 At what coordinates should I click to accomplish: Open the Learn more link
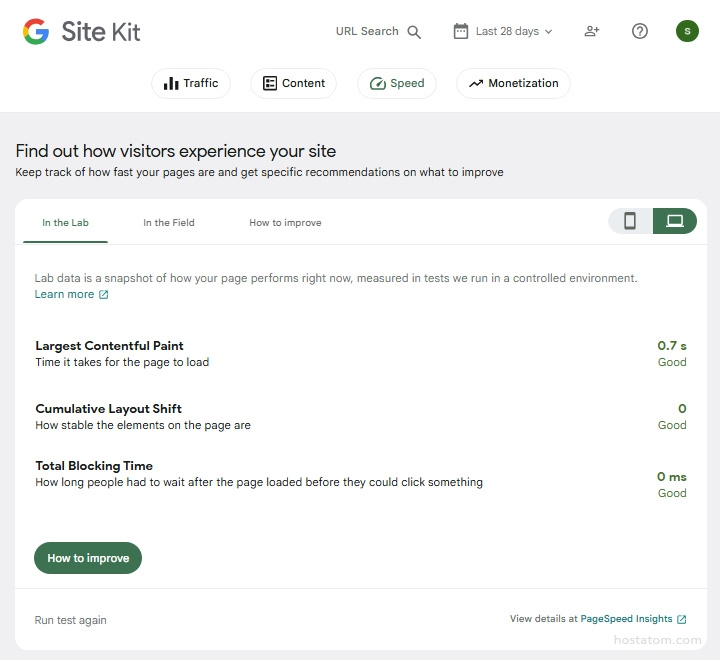72,294
